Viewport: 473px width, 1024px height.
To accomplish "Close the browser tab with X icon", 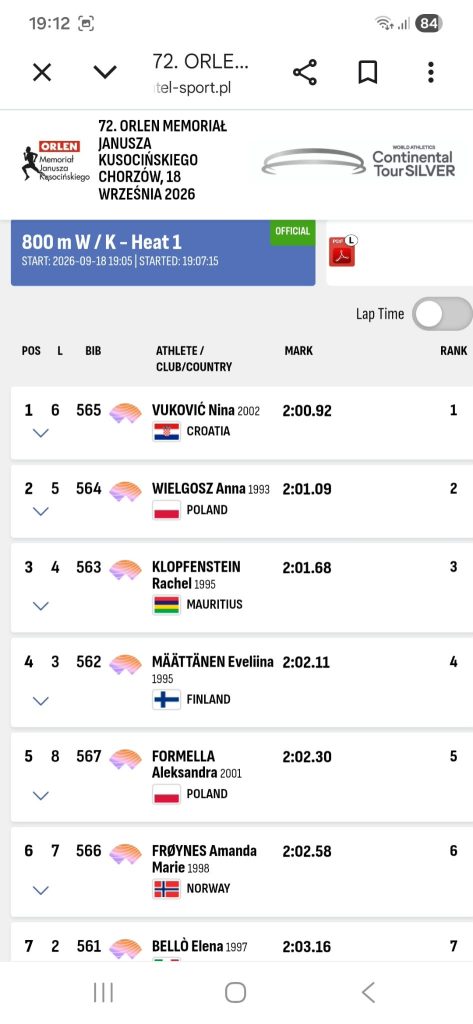I will [42, 72].
